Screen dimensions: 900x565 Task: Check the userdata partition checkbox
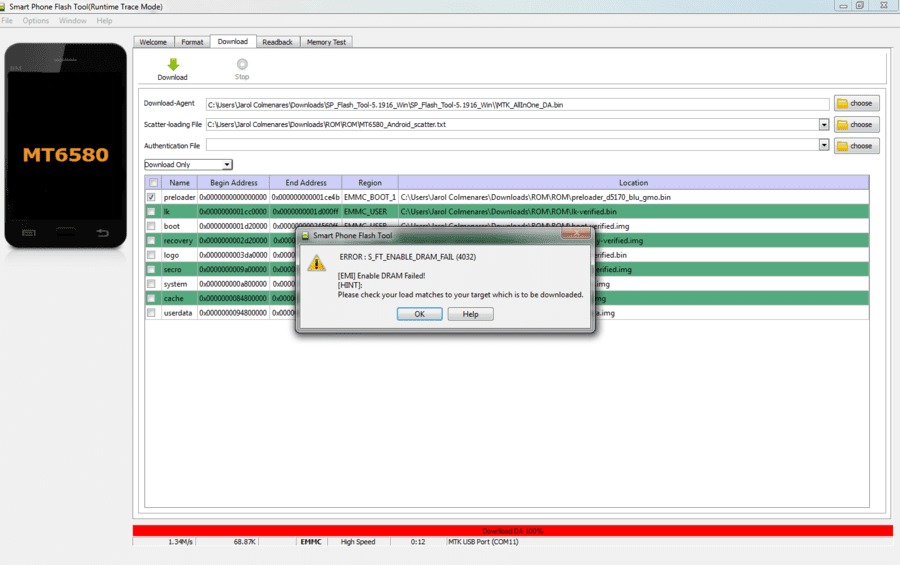[x=151, y=313]
